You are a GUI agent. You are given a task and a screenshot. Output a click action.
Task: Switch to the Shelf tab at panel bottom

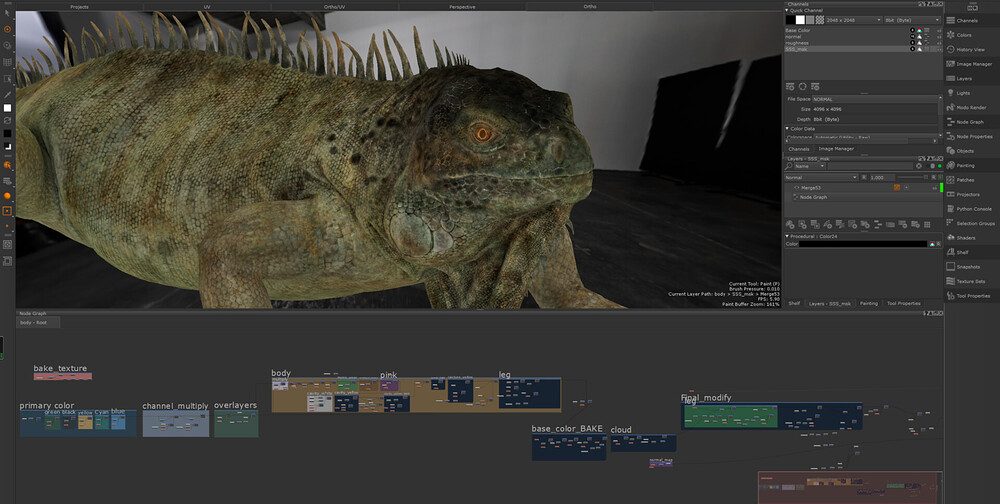click(x=794, y=304)
